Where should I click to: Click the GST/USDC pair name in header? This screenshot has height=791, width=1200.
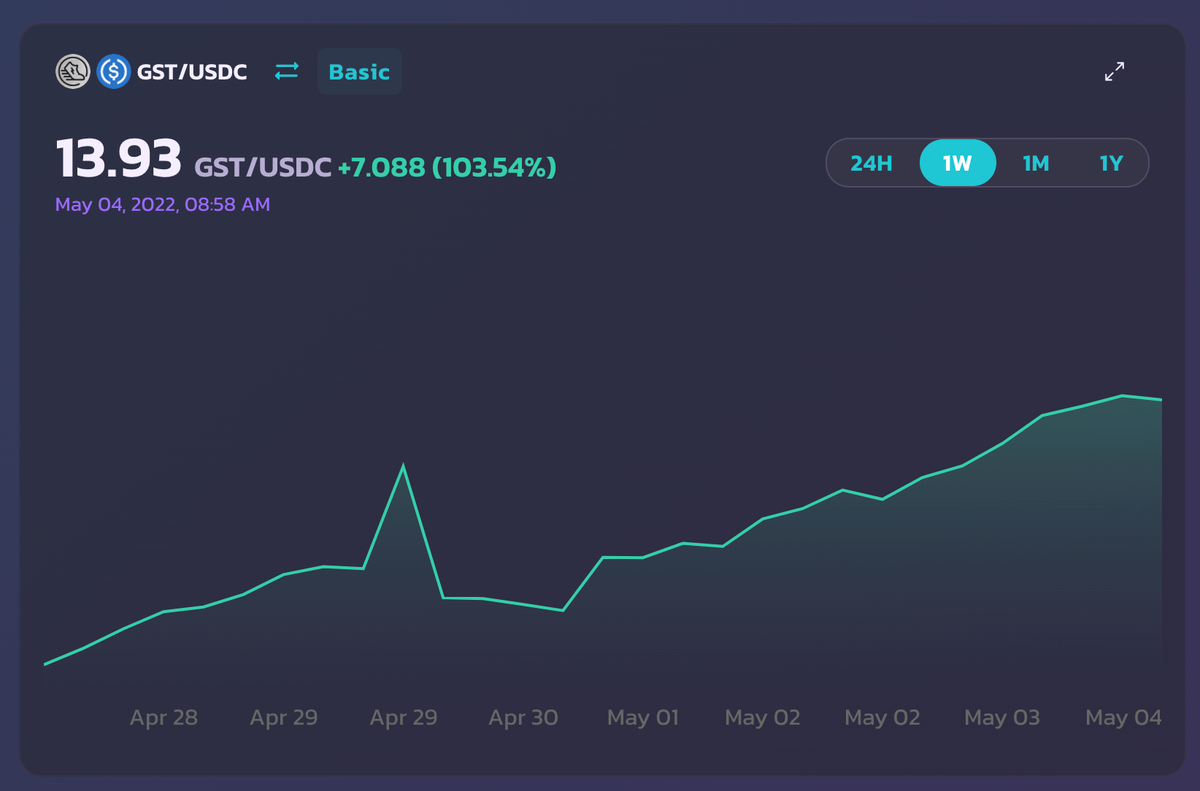pos(192,72)
